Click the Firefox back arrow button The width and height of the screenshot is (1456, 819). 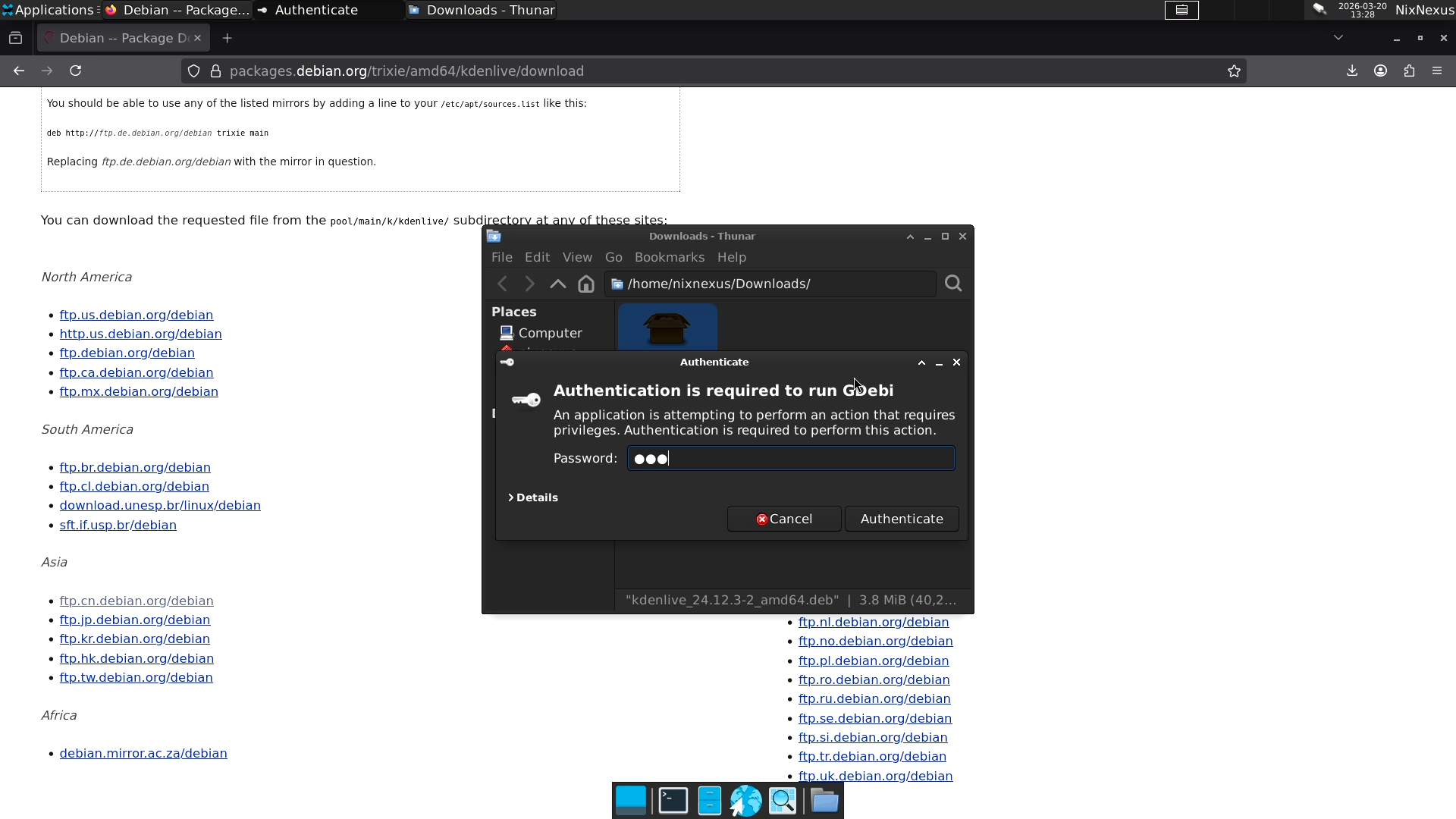[x=19, y=71]
